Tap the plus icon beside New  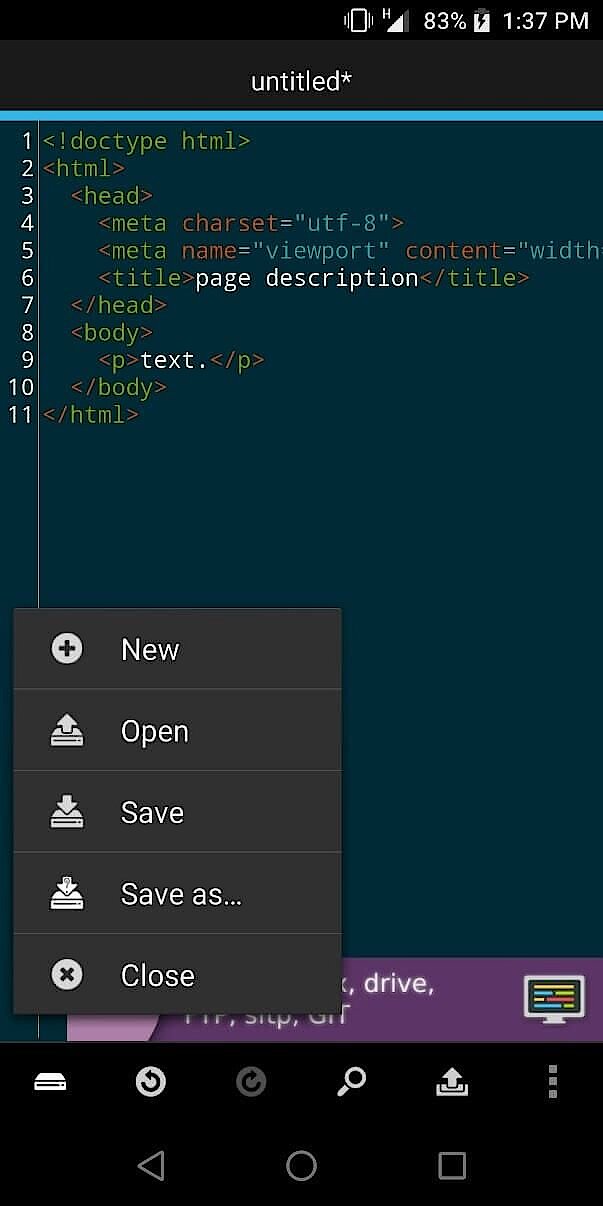pyautogui.click(x=66, y=648)
